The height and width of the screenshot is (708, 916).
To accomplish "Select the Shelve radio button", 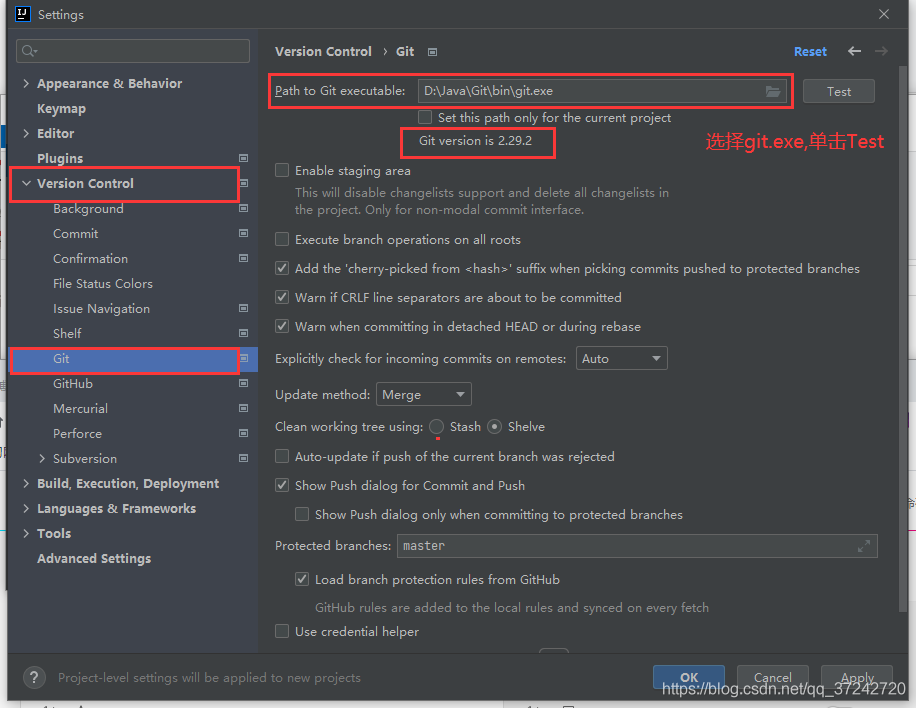I will 494,427.
